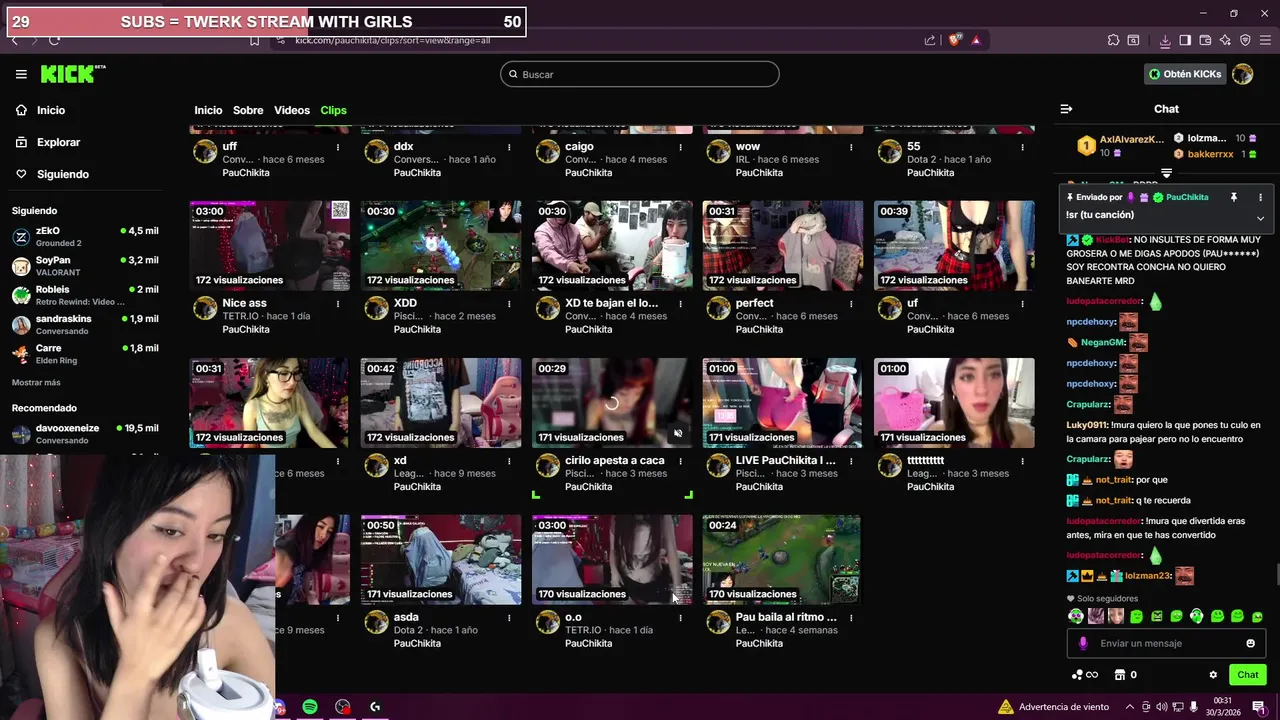Click the purple microphone icon in chat
The height and width of the screenshot is (720, 1280).
tap(1083, 643)
